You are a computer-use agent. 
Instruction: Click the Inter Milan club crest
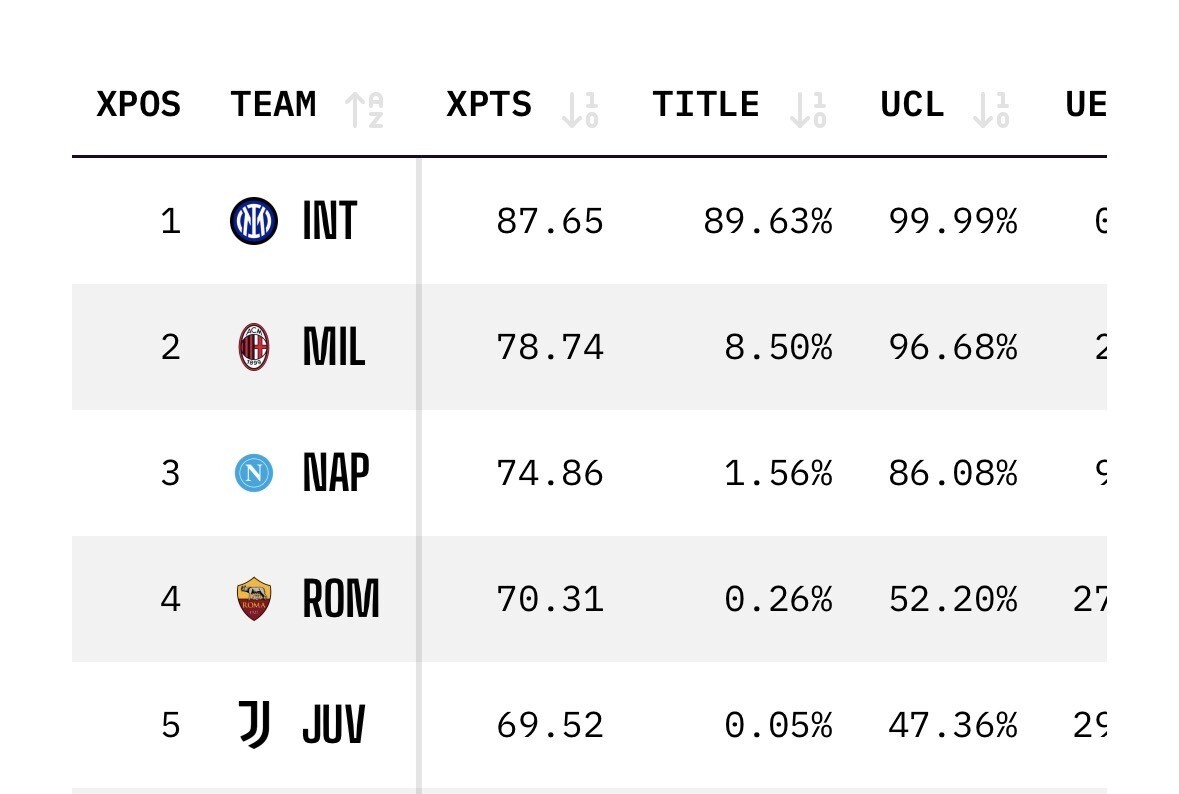pos(254,221)
